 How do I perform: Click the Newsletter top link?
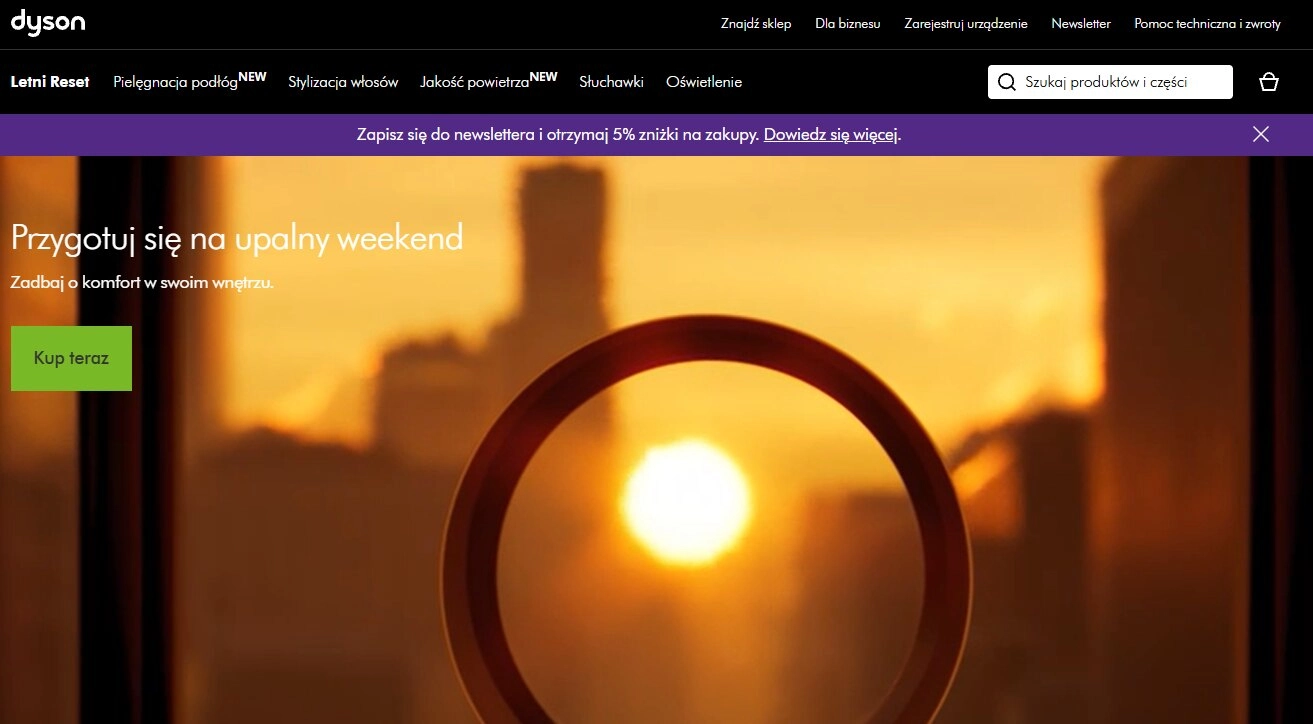[1081, 24]
